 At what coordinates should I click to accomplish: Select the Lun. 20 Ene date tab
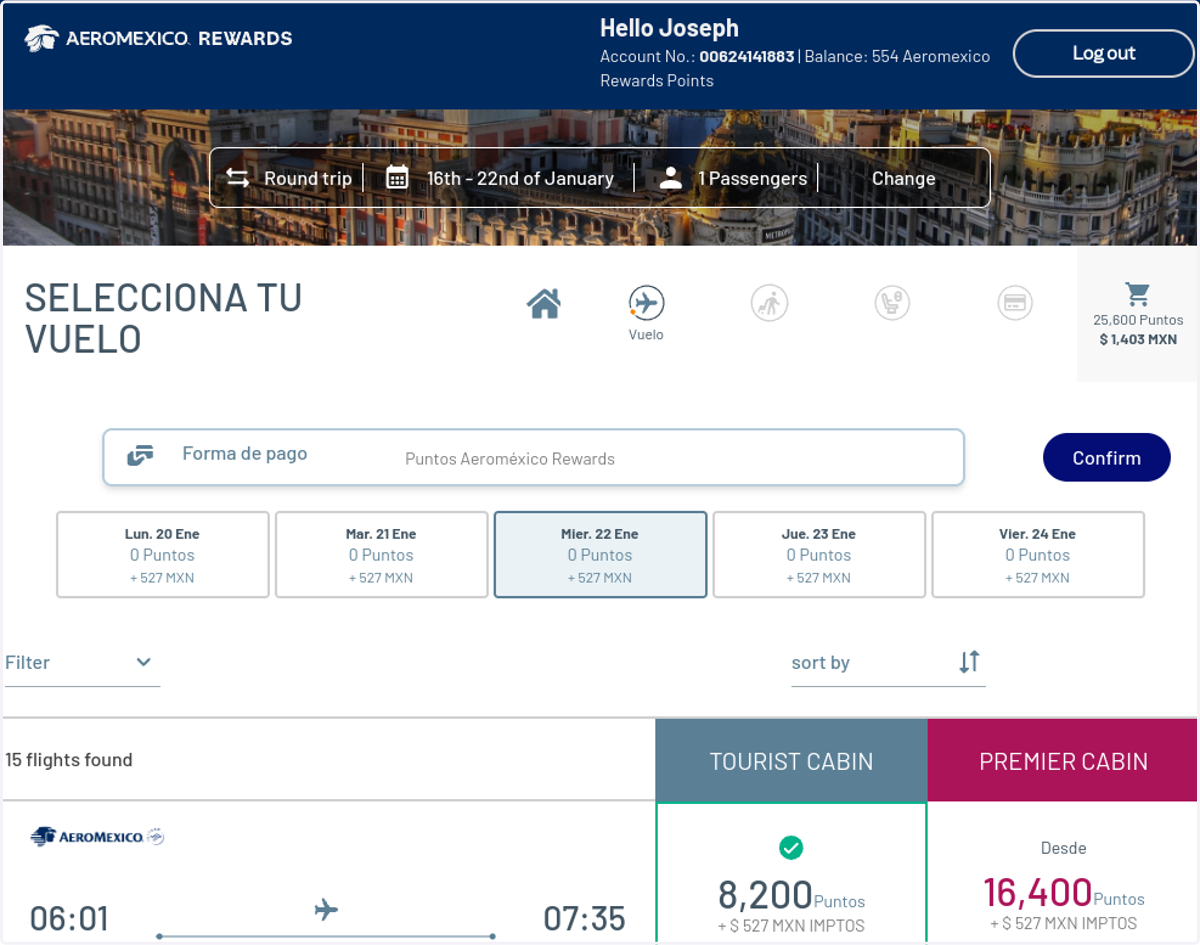coord(163,555)
